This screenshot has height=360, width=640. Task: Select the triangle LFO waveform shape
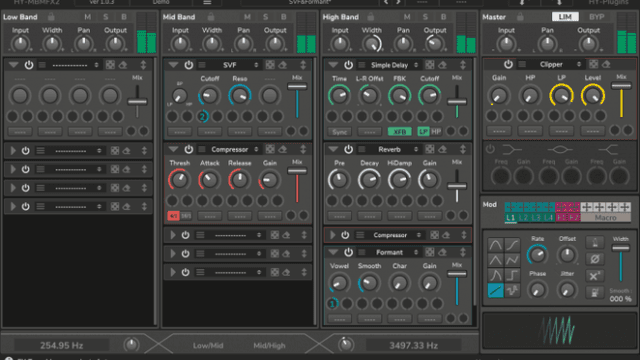496,260
